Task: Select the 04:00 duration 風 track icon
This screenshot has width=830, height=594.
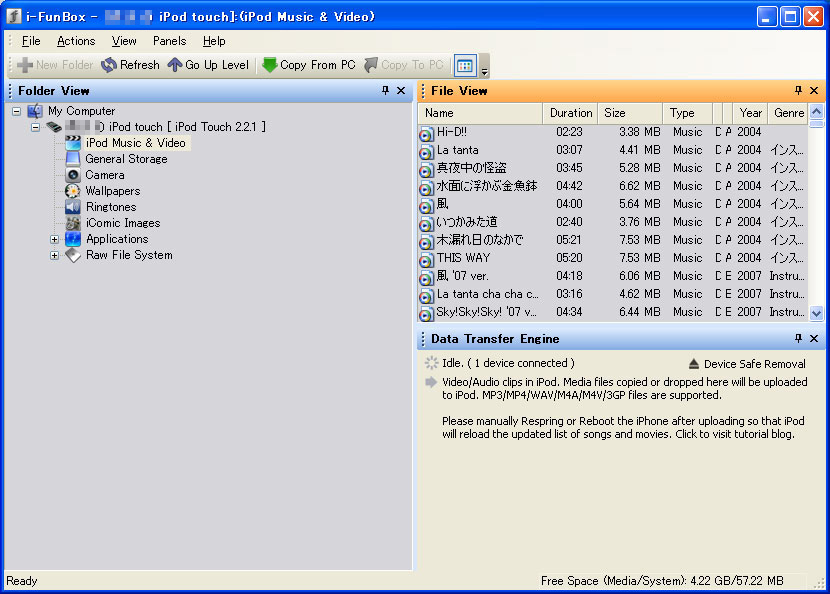Action: tap(426, 206)
